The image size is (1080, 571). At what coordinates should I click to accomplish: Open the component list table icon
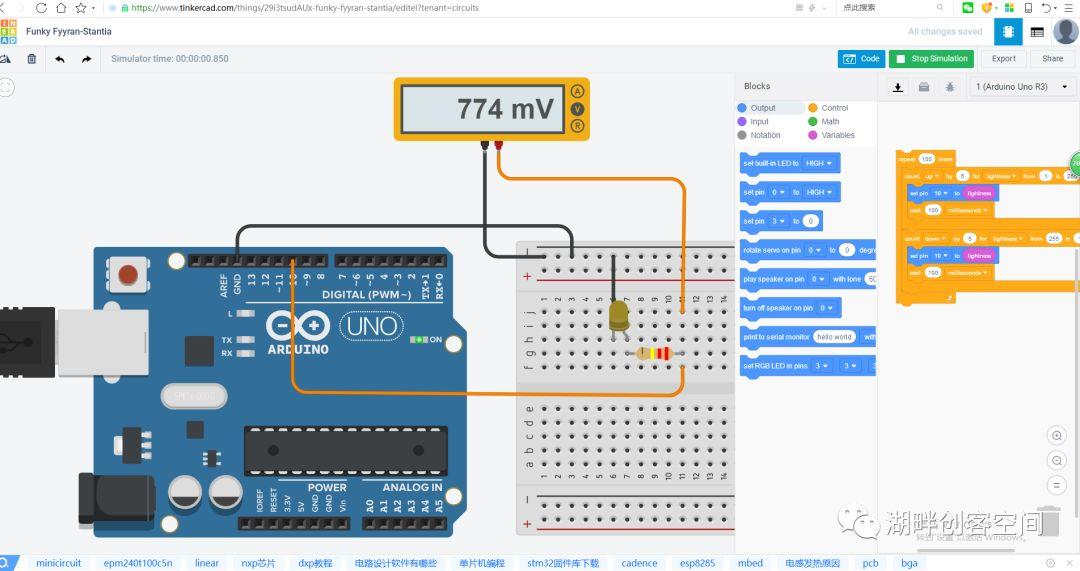(x=1037, y=32)
